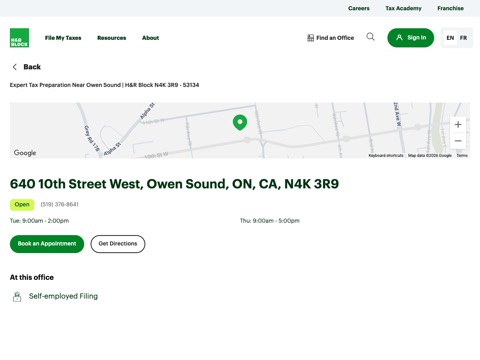Click Book an Appointment
The height and width of the screenshot is (360, 480).
coord(47,244)
